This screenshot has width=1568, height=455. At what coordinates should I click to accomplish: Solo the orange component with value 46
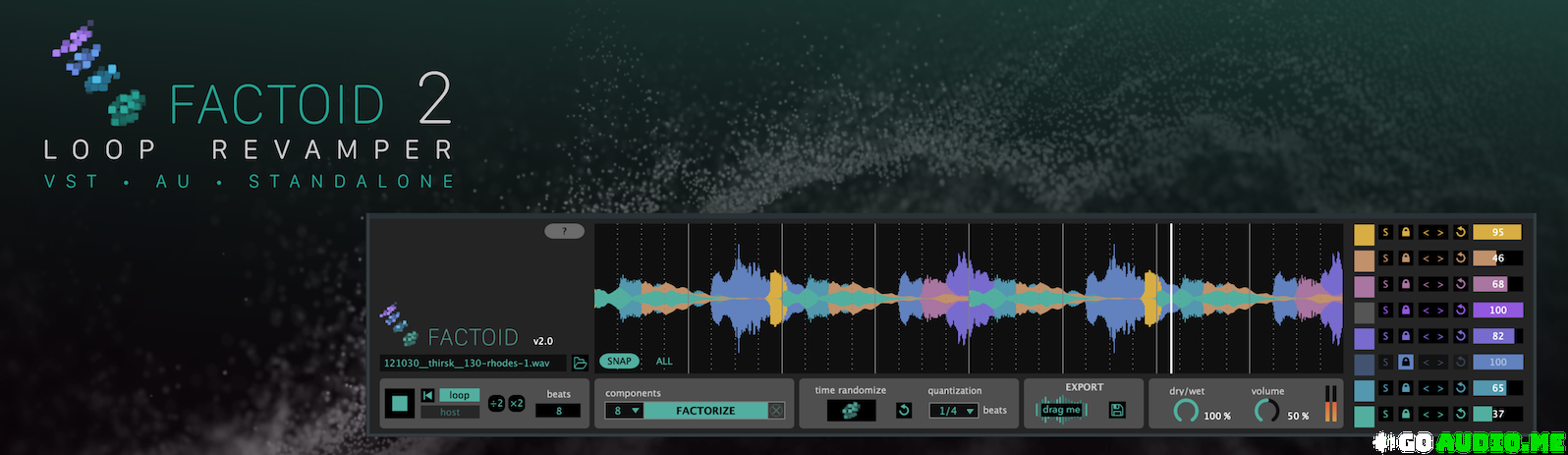pyautogui.click(x=1386, y=258)
